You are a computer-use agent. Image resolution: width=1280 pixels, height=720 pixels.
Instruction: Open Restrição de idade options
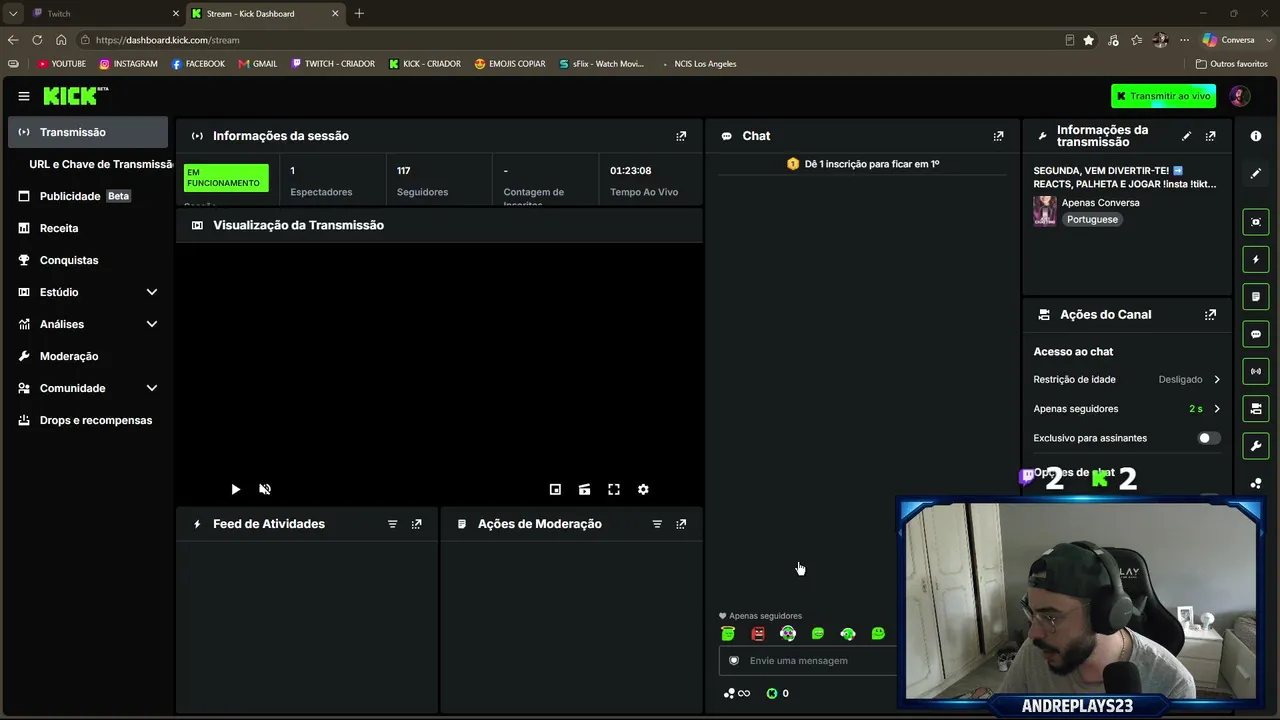point(1127,380)
